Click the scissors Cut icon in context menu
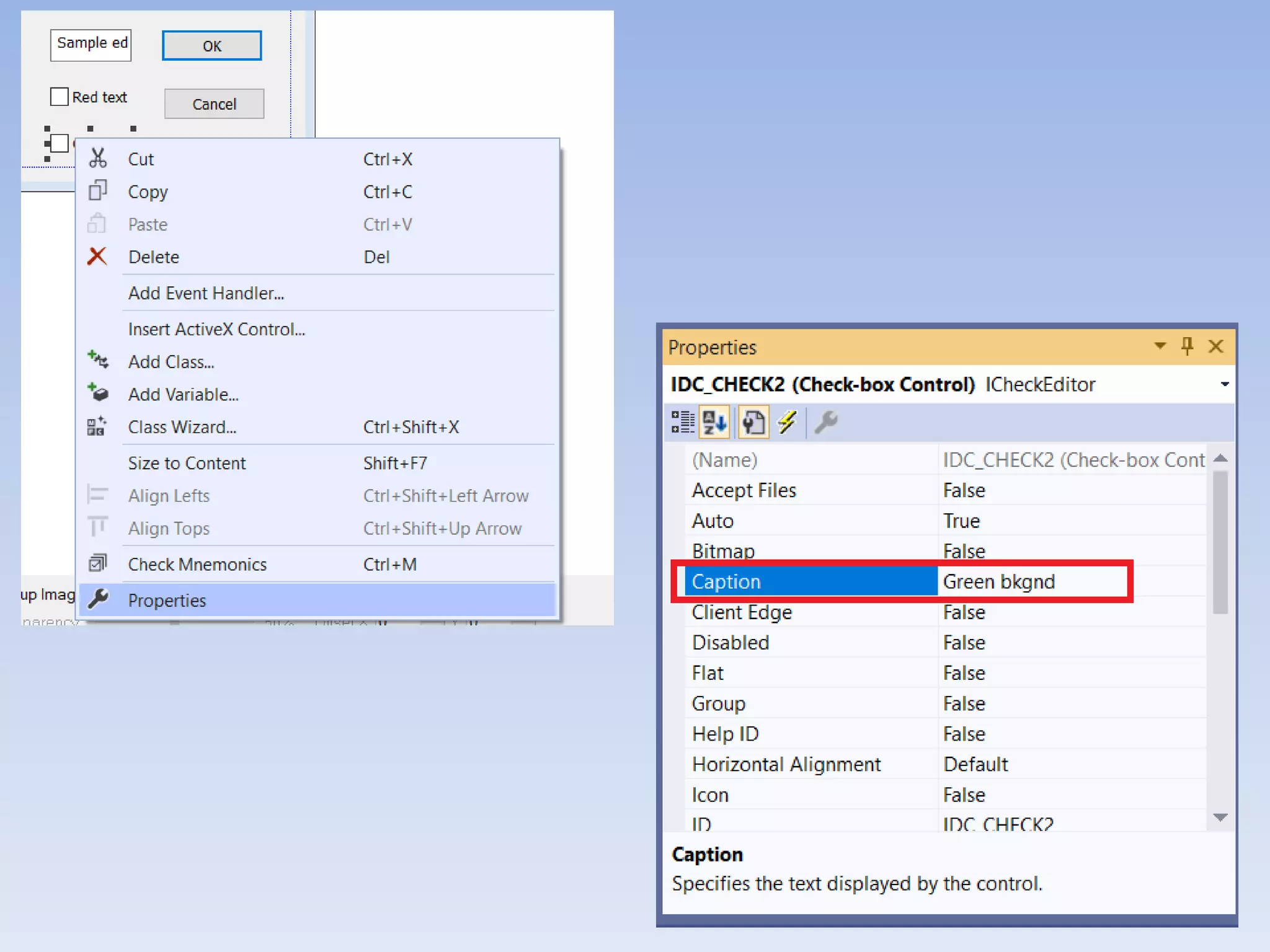The height and width of the screenshot is (952, 1270). [x=97, y=159]
